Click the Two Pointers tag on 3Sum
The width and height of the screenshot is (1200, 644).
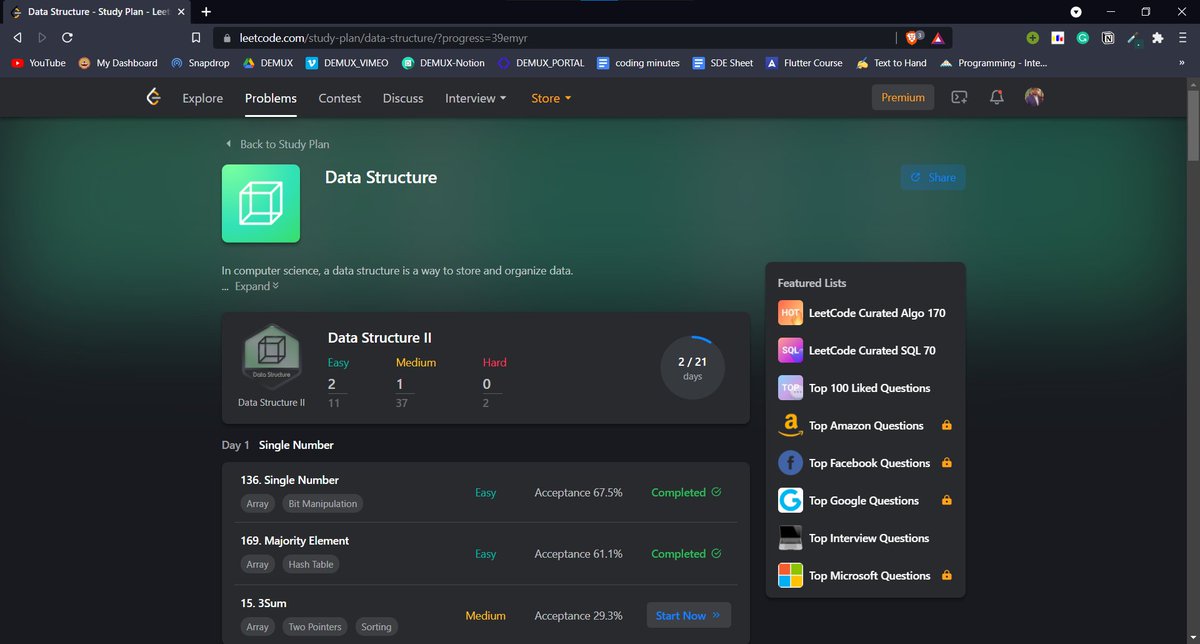pos(315,626)
